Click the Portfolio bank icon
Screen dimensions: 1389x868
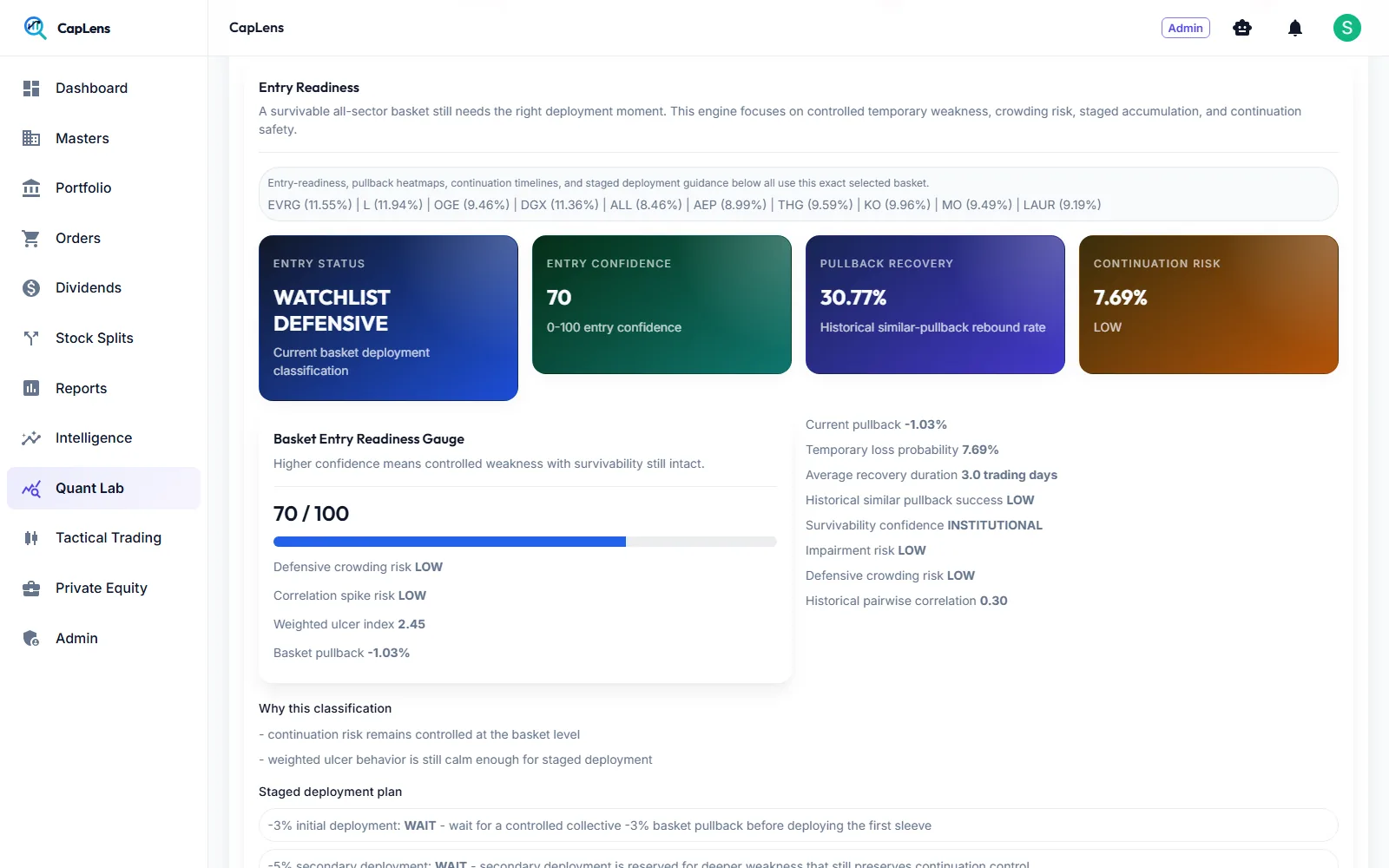(x=31, y=188)
